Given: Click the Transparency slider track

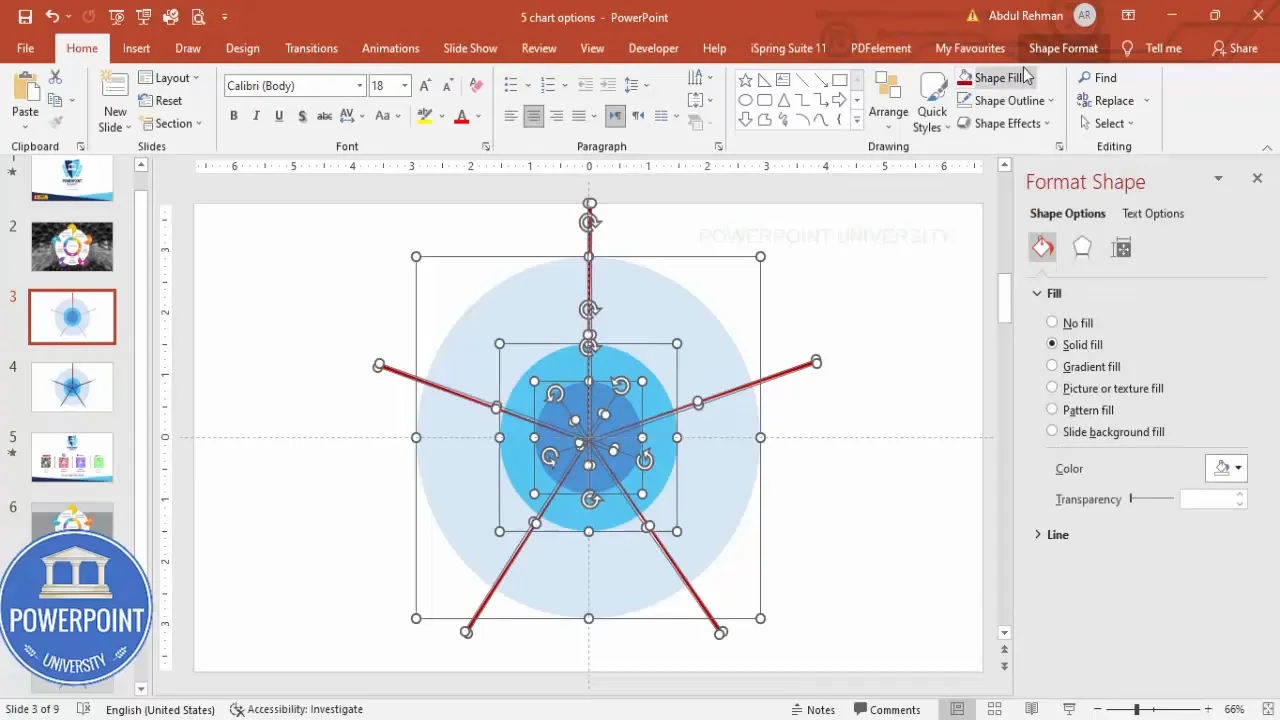Looking at the screenshot, I should [1152, 499].
